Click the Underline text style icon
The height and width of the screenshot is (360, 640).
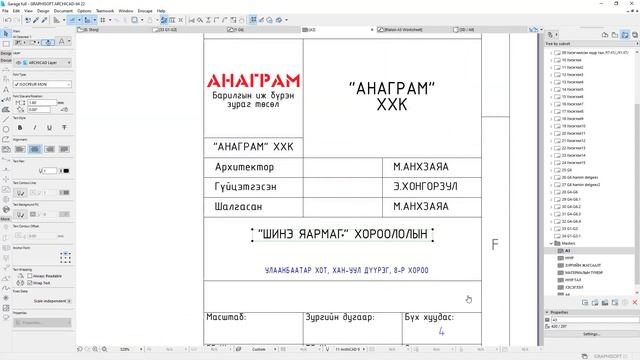49,128
